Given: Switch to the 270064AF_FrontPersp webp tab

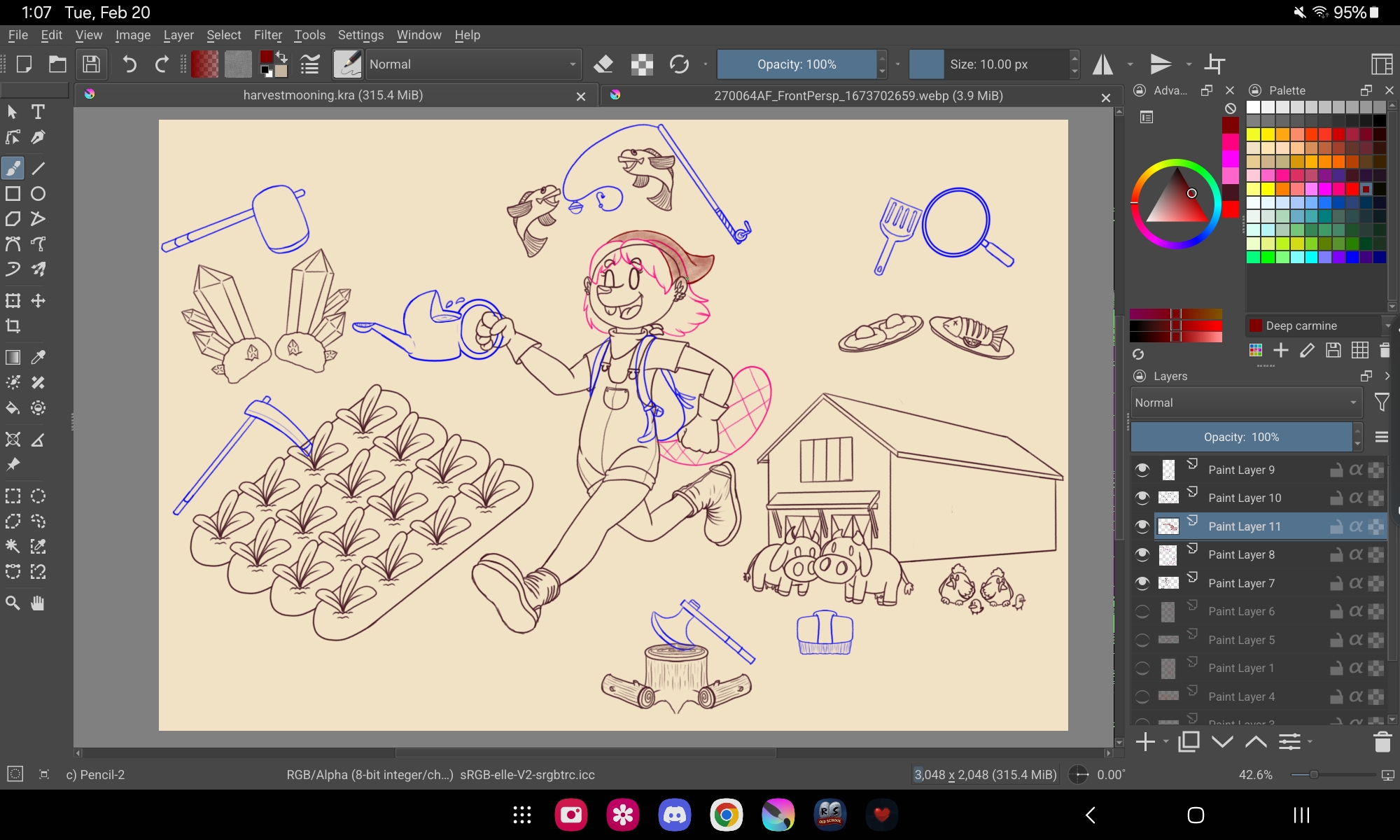Looking at the screenshot, I should pos(857,96).
